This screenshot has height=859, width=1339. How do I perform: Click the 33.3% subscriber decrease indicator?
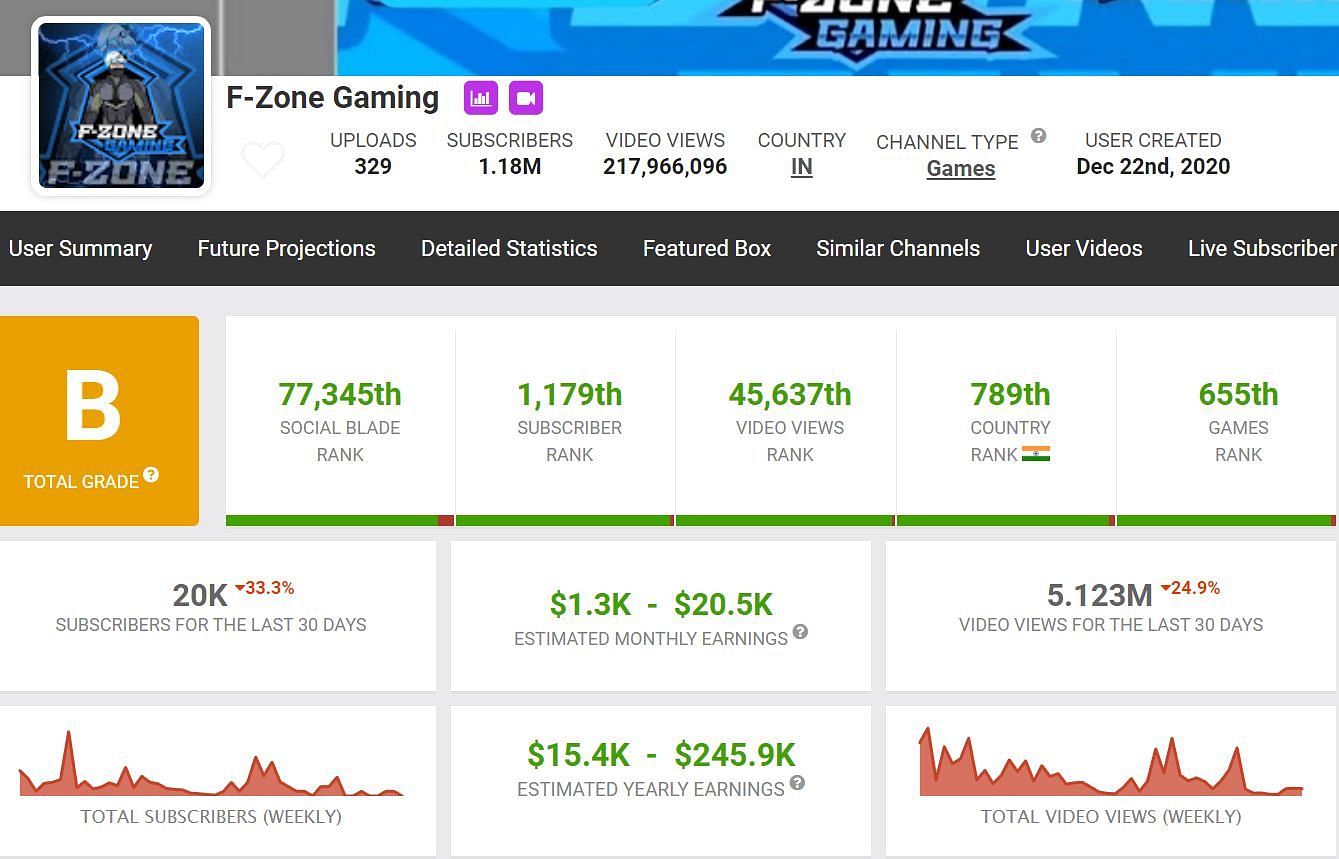point(265,588)
